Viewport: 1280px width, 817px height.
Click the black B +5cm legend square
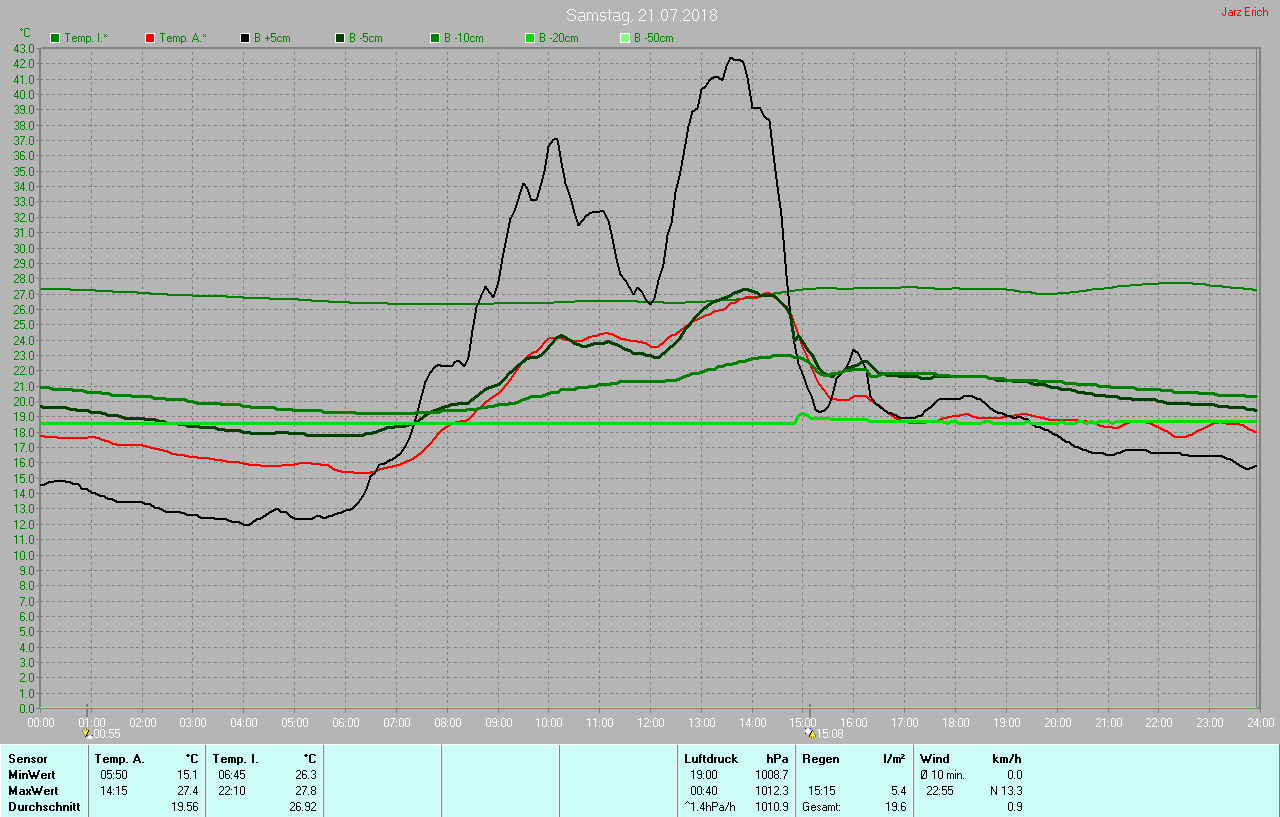click(245, 38)
